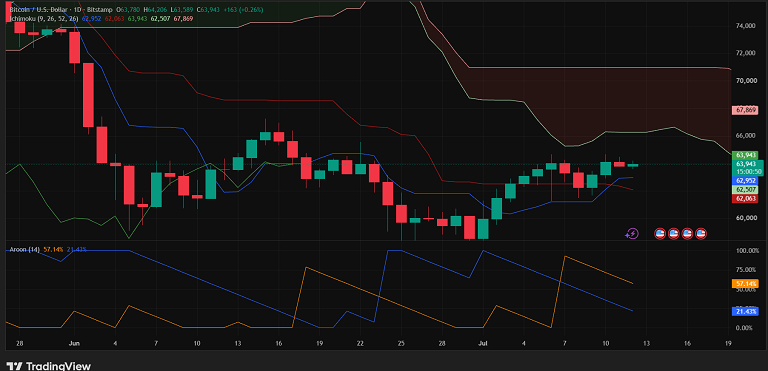Click the blue 21.43% Aroon axis label
768x371 pixels.
(744, 311)
